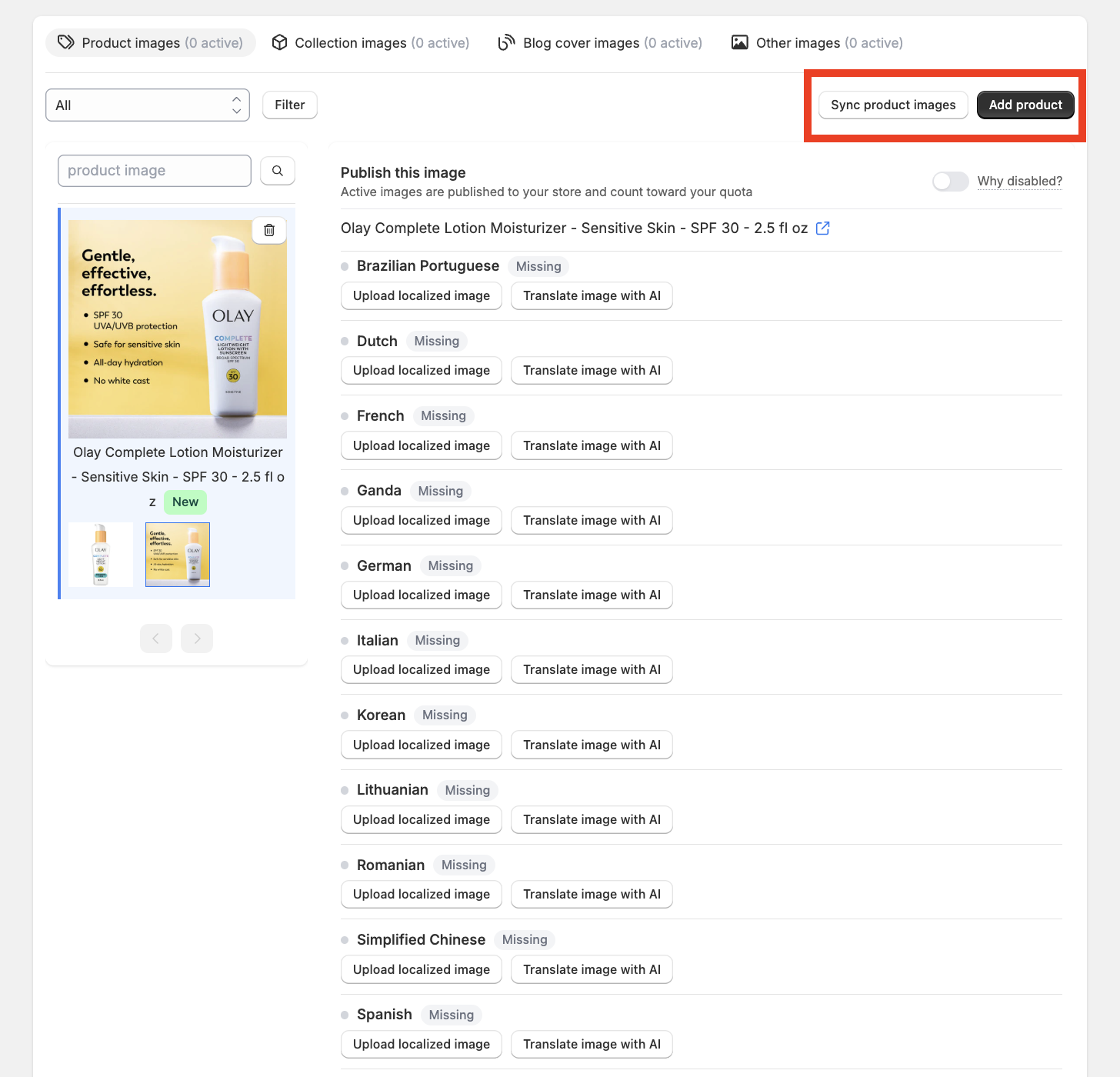This screenshot has width=1120, height=1077.
Task: Translate Italian image with AI
Action: coord(592,670)
